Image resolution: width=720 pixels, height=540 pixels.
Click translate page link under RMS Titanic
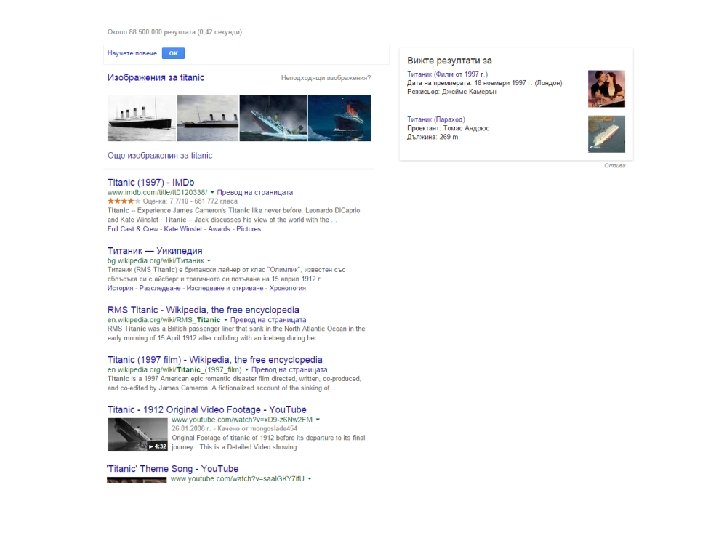(x=268, y=320)
